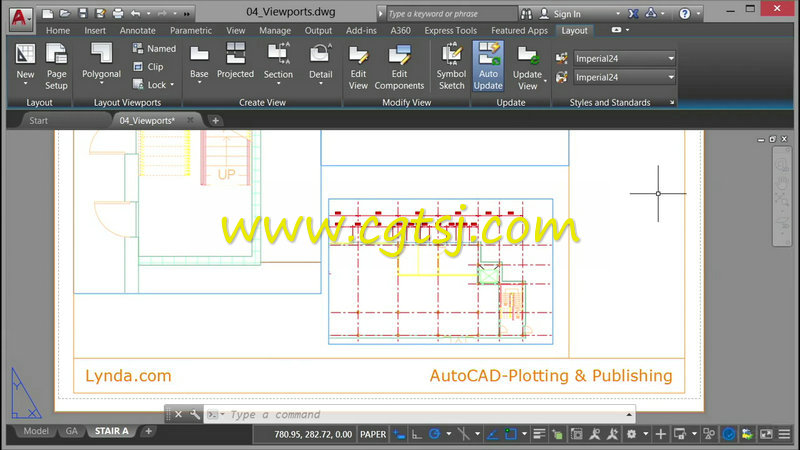
Task: Expand Styles and Standards dialog launcher
Action: pos(672,103)
